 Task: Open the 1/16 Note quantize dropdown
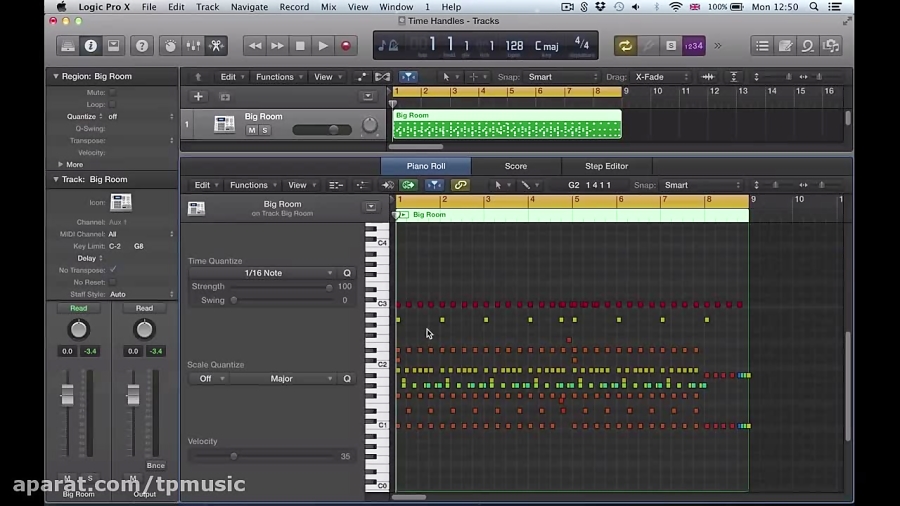(x=263, y=273)
